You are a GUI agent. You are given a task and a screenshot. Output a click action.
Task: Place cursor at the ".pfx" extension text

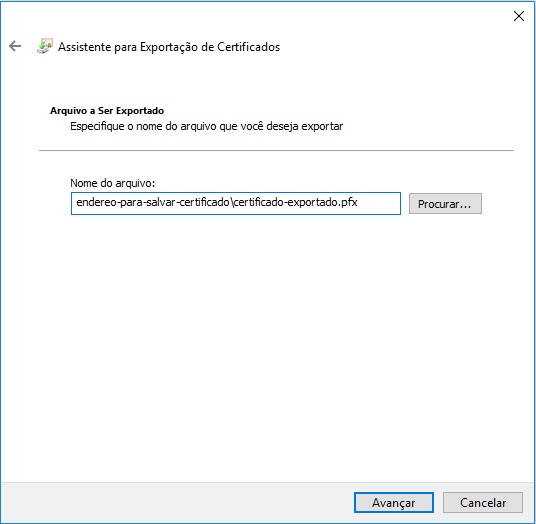click(348, 202)
